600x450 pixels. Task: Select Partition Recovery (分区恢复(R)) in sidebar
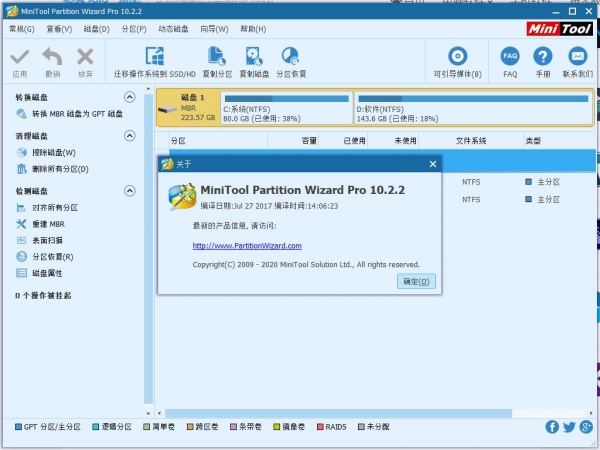click(45, 257)
